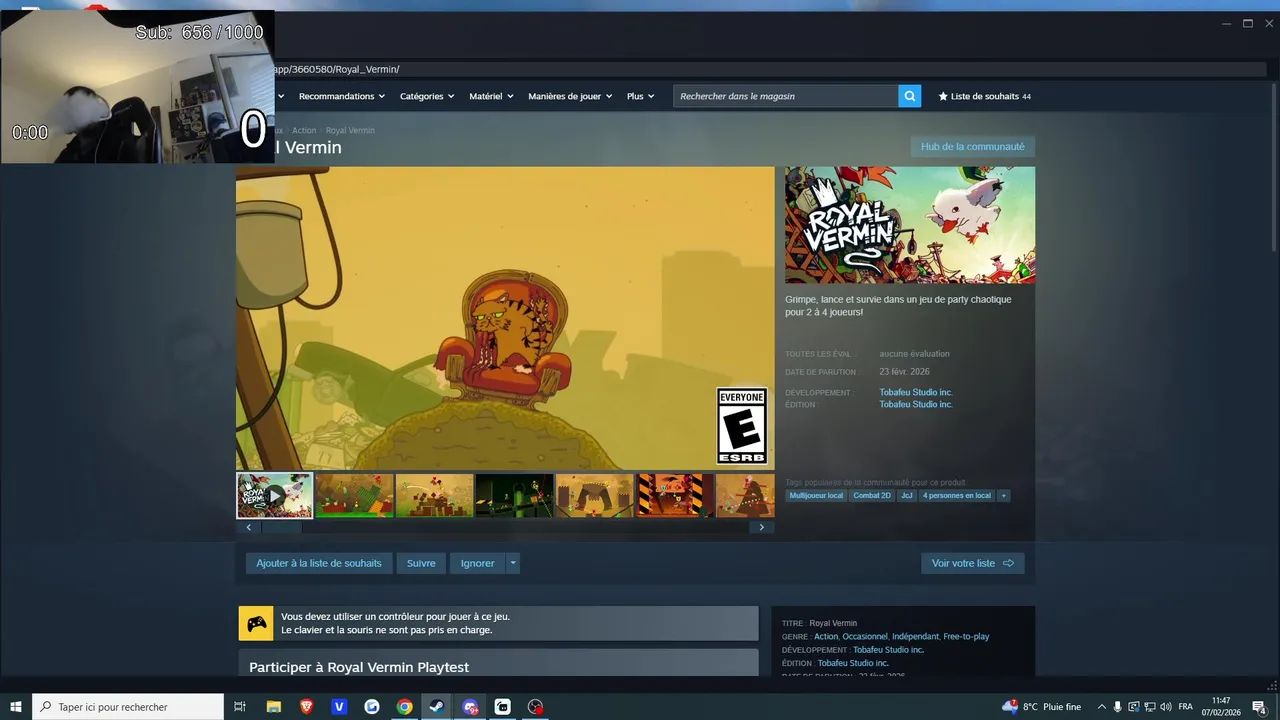Screen dimensions: 1280x720
Task: Open the white square-face app on taskbar
Action: click(503, 707)
